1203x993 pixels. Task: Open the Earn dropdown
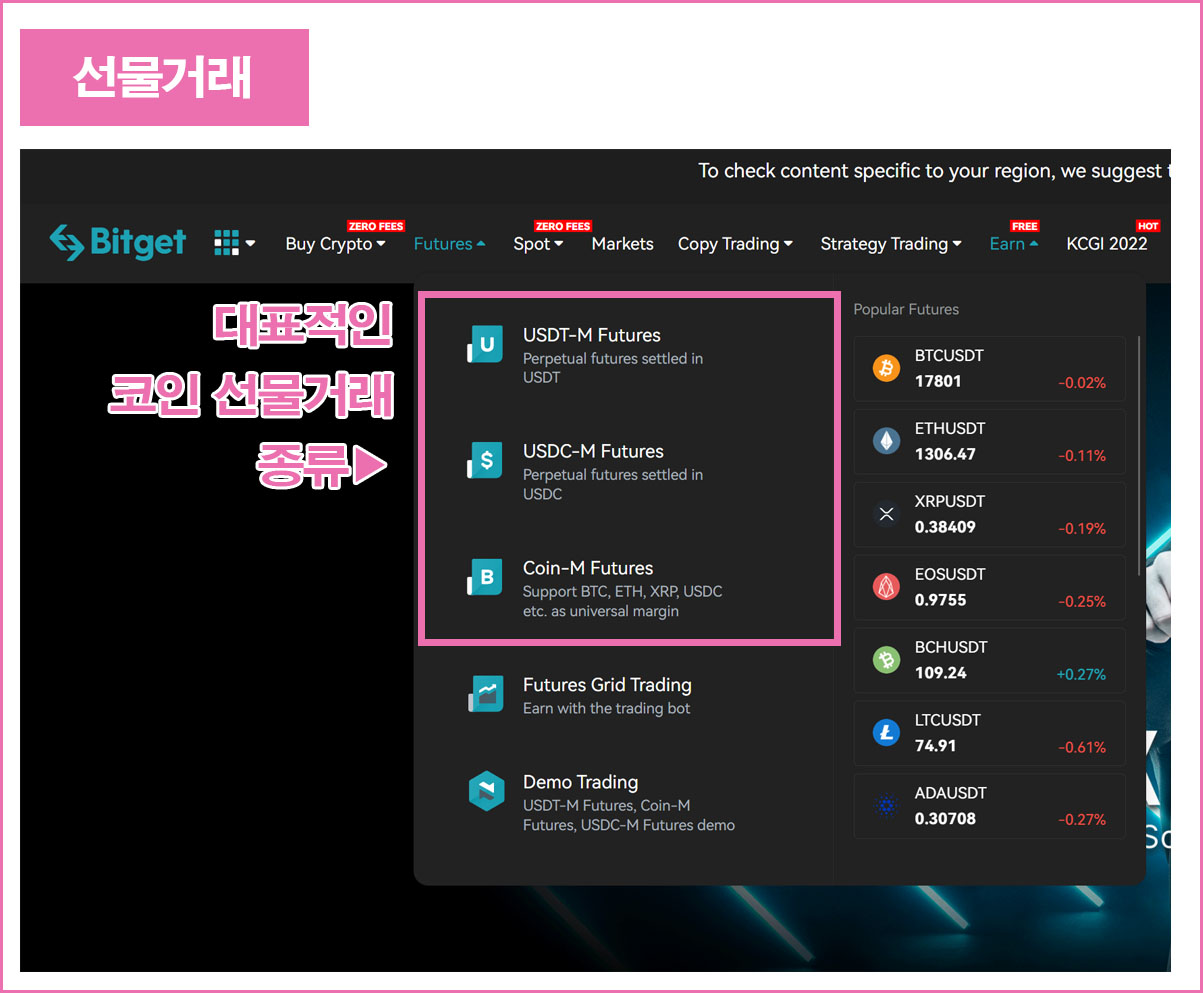(x=1013, y=244)
